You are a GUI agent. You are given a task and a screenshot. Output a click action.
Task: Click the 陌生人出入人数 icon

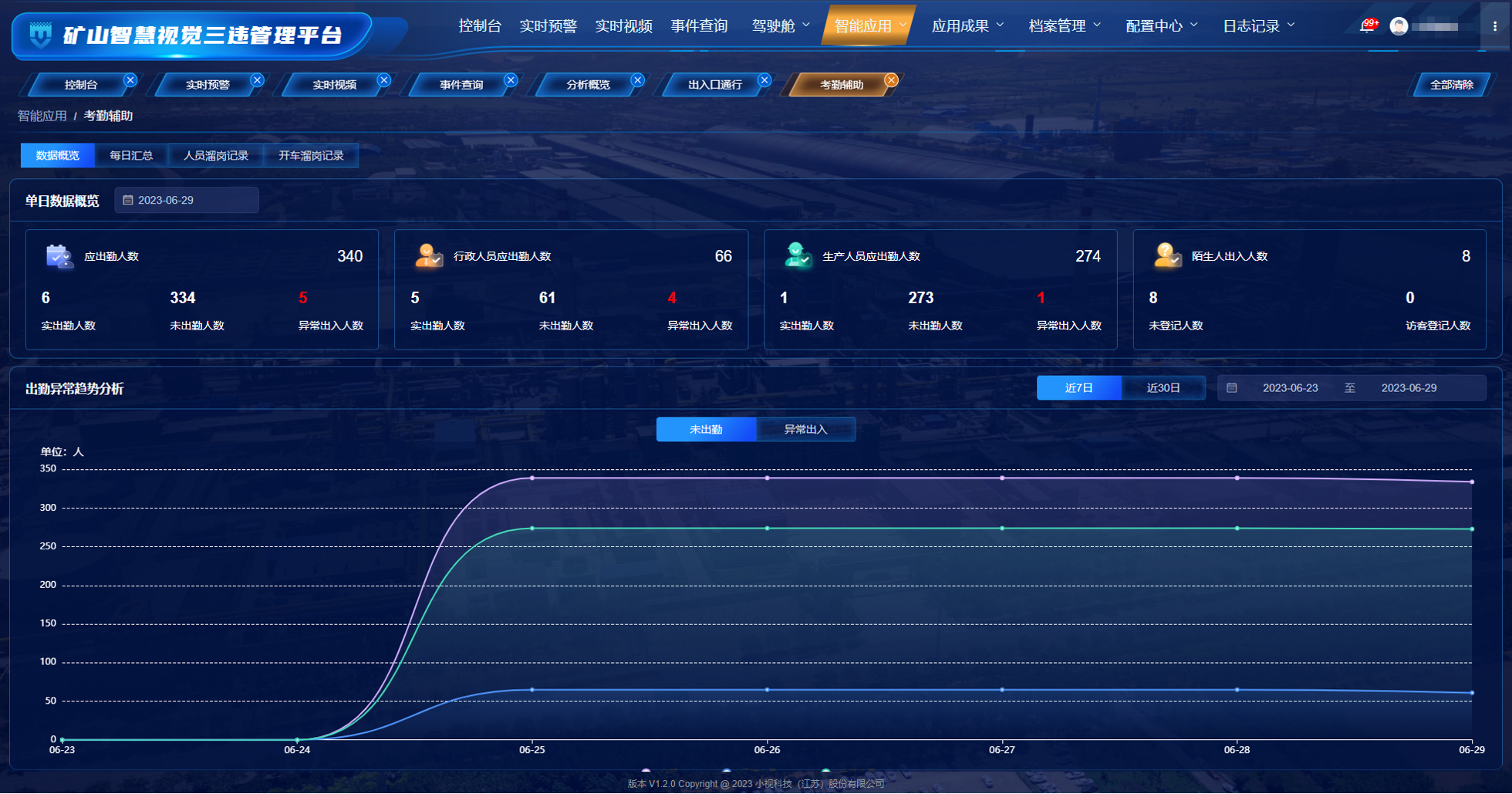coord(1166,256)
